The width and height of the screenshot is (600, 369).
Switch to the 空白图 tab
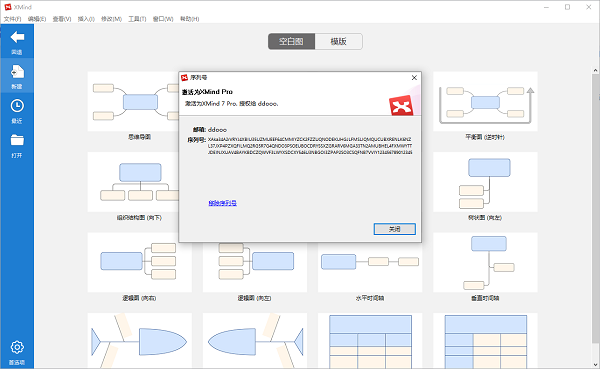[x=291, y=41]
